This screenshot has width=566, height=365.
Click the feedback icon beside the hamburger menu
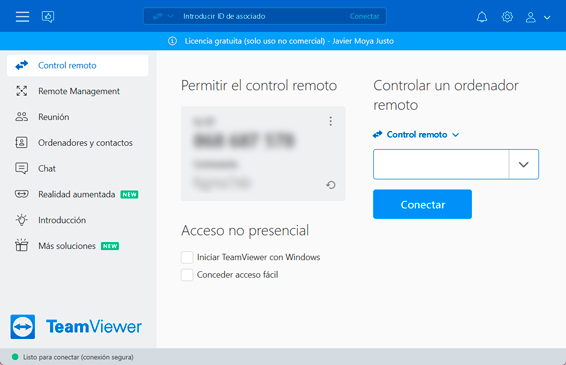tap(48, 17)
